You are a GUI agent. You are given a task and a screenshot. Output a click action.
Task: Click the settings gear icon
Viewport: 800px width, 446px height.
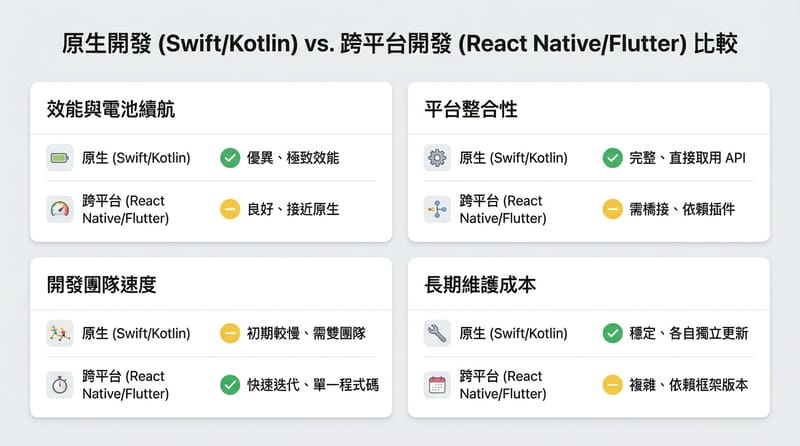(x=437, y=158)
